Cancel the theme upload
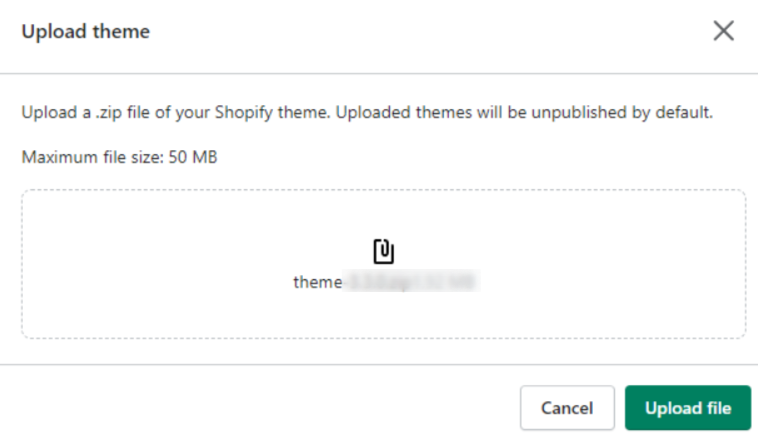Viewport: 758px width, 442px height. point(567,408)
